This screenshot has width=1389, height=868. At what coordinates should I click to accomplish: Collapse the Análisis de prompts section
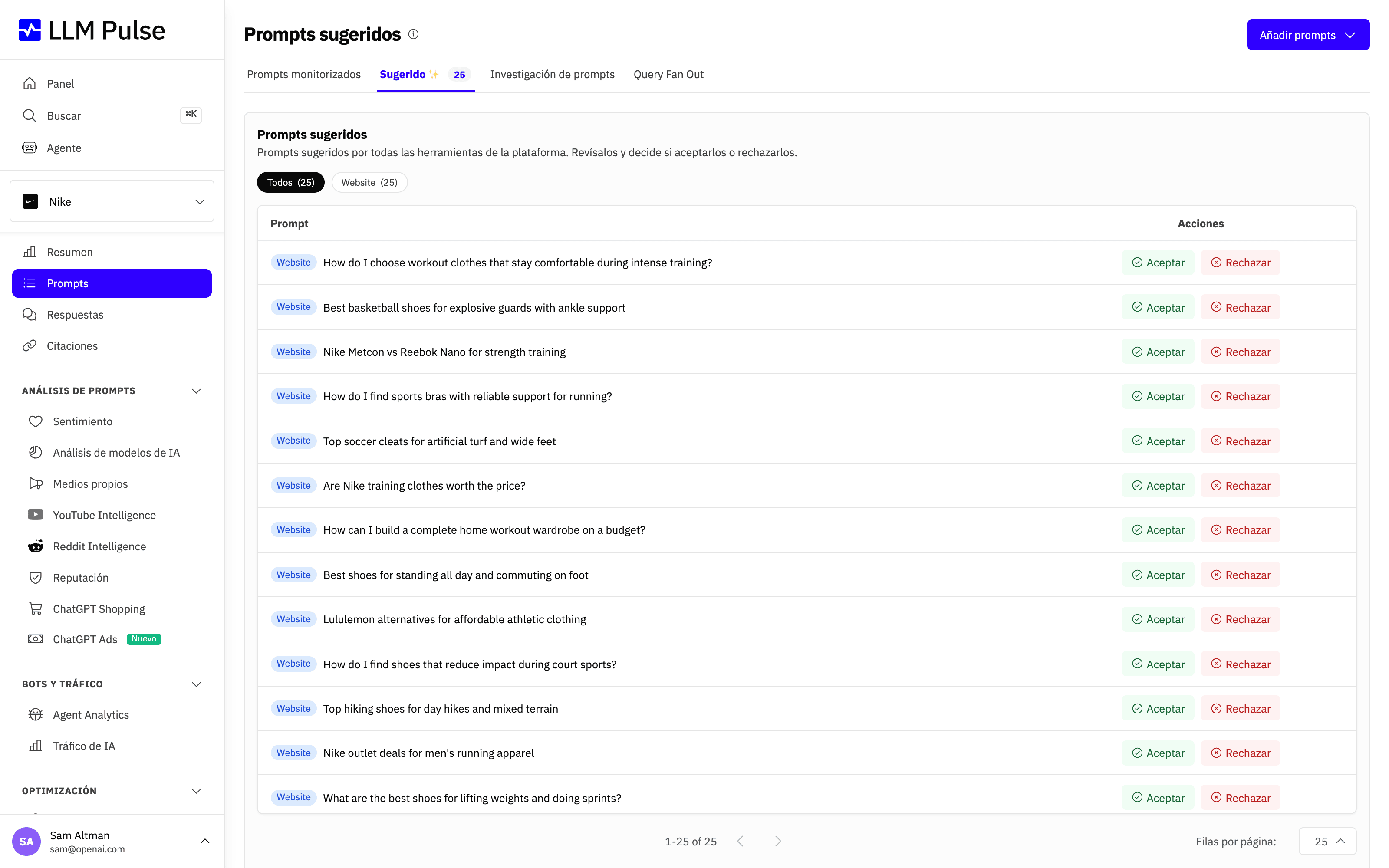pos(196,391)
